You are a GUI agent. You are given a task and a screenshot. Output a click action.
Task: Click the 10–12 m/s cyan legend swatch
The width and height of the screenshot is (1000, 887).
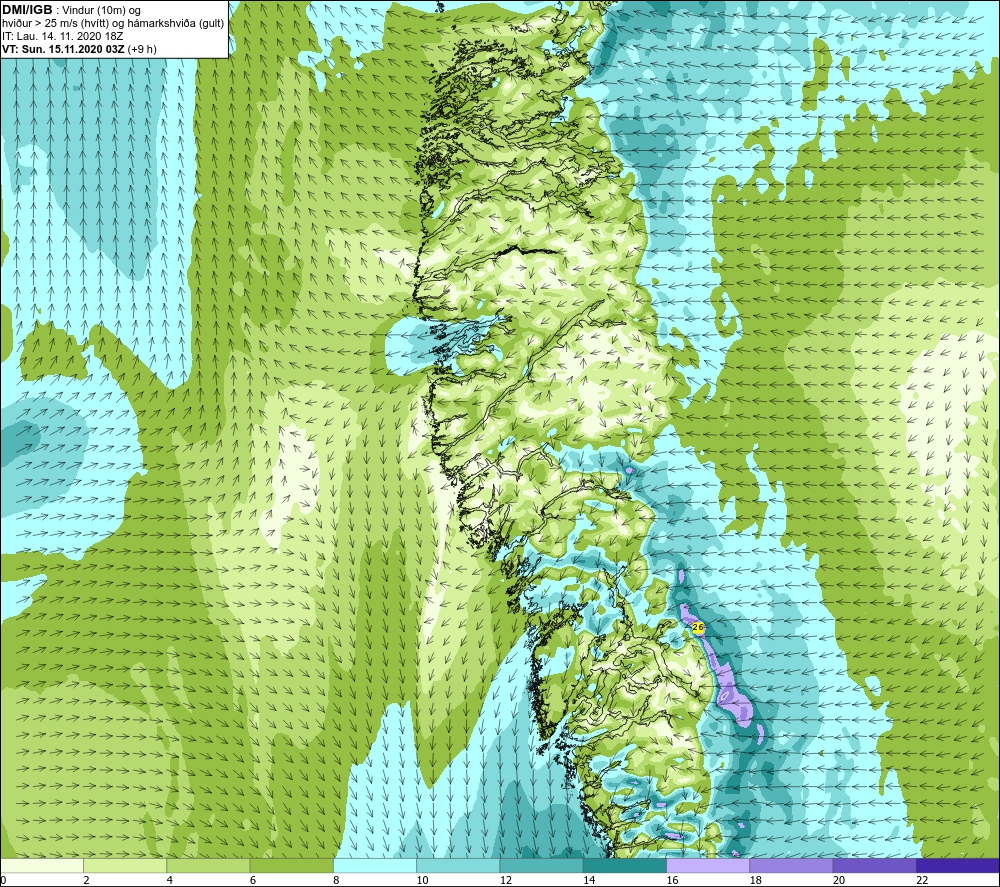click(458, 865)
